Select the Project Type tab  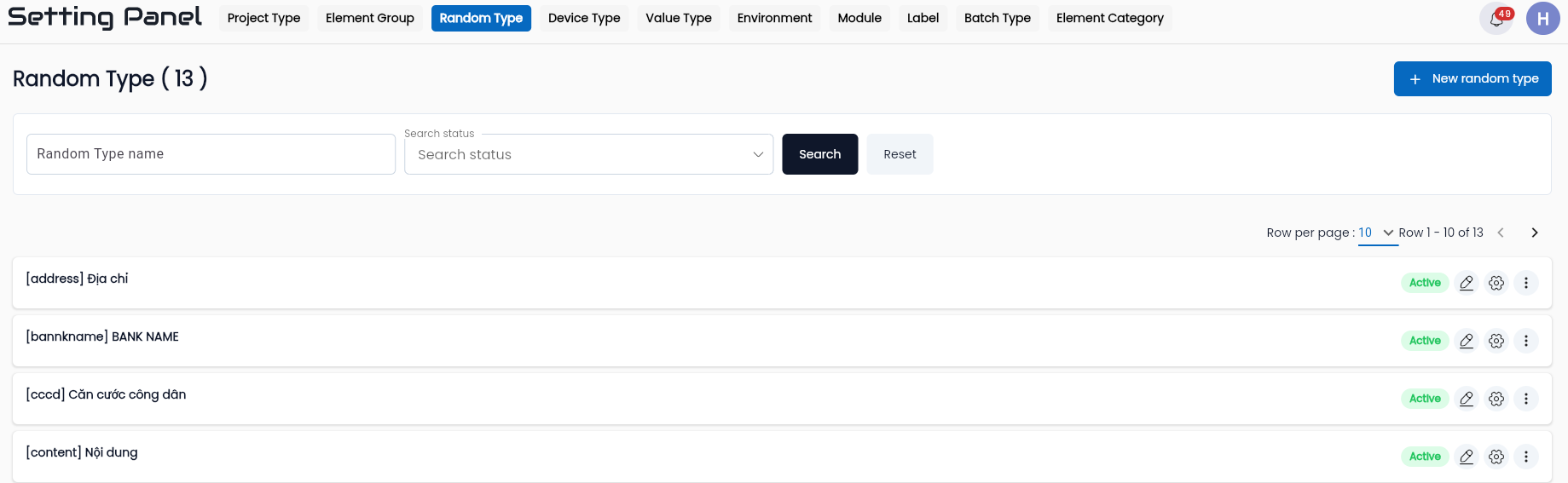click(x=263, y=18)
